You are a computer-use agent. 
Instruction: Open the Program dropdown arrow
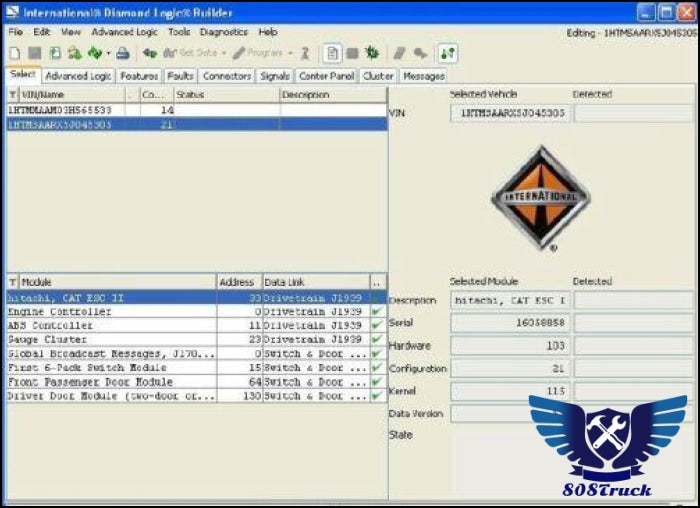pos(290,53)
